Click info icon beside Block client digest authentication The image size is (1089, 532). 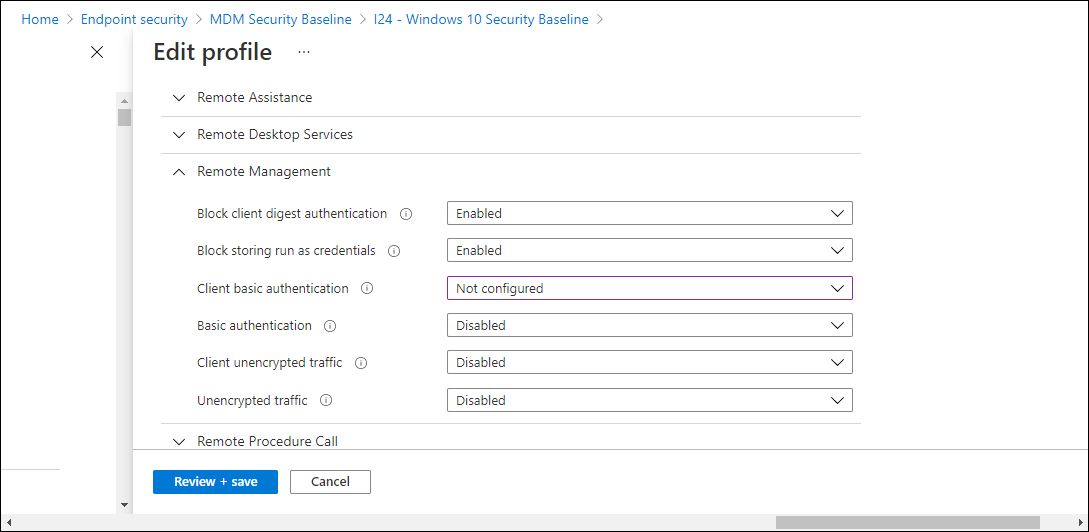[406, 214]
